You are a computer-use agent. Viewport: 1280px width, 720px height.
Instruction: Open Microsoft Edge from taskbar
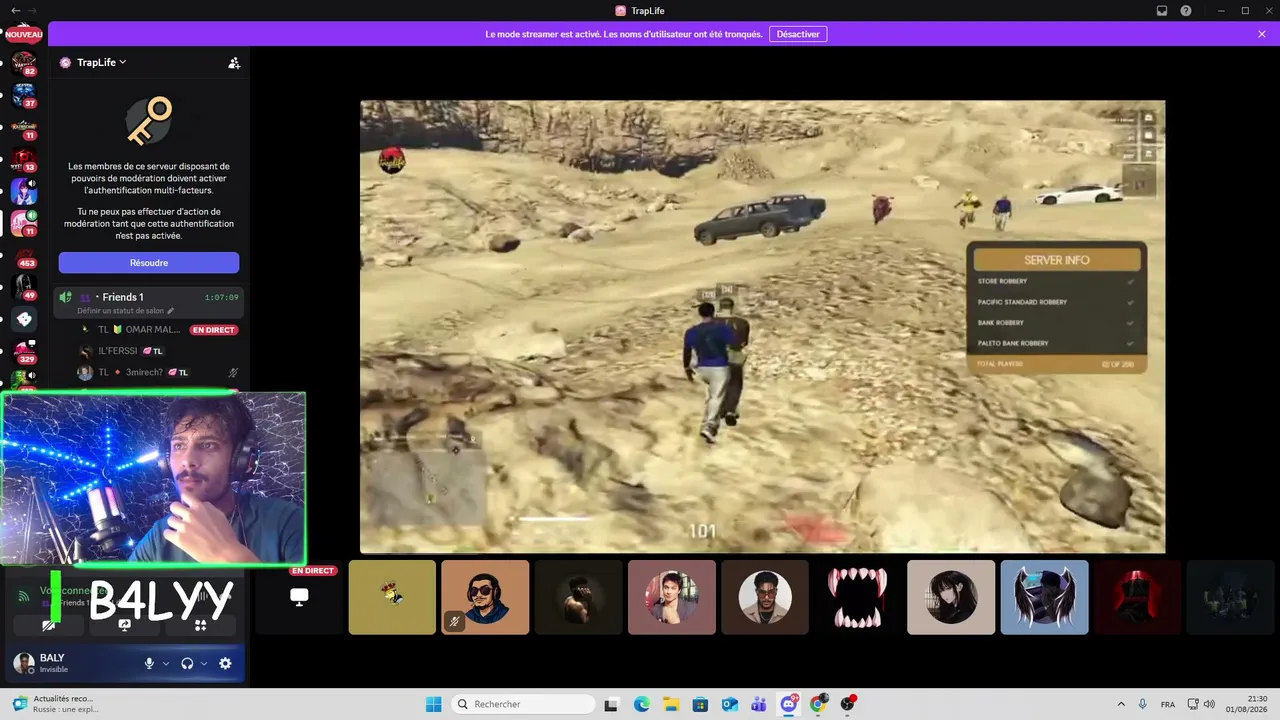641,704
